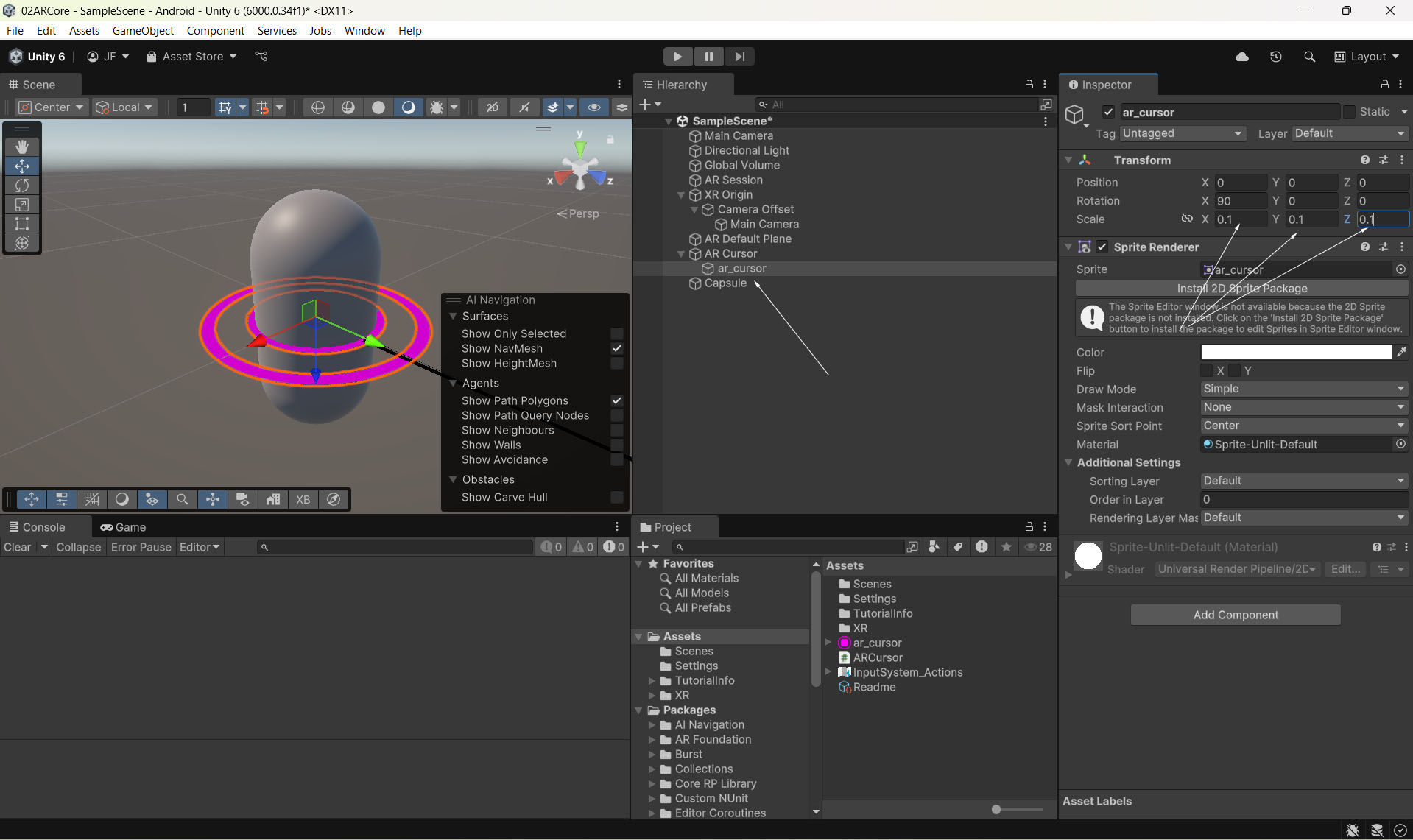Select the Scale tool in Scene toolbar

(22, 205)
